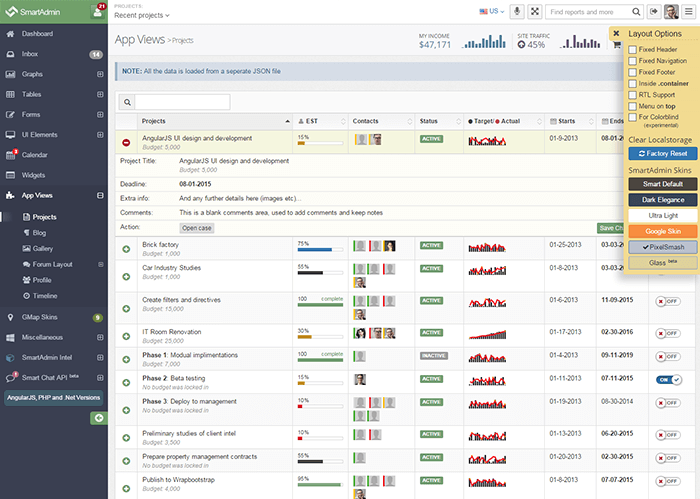Click the hamburger menu icon in header
Screen dimensions: 700x499
click(x=688, y=12)
